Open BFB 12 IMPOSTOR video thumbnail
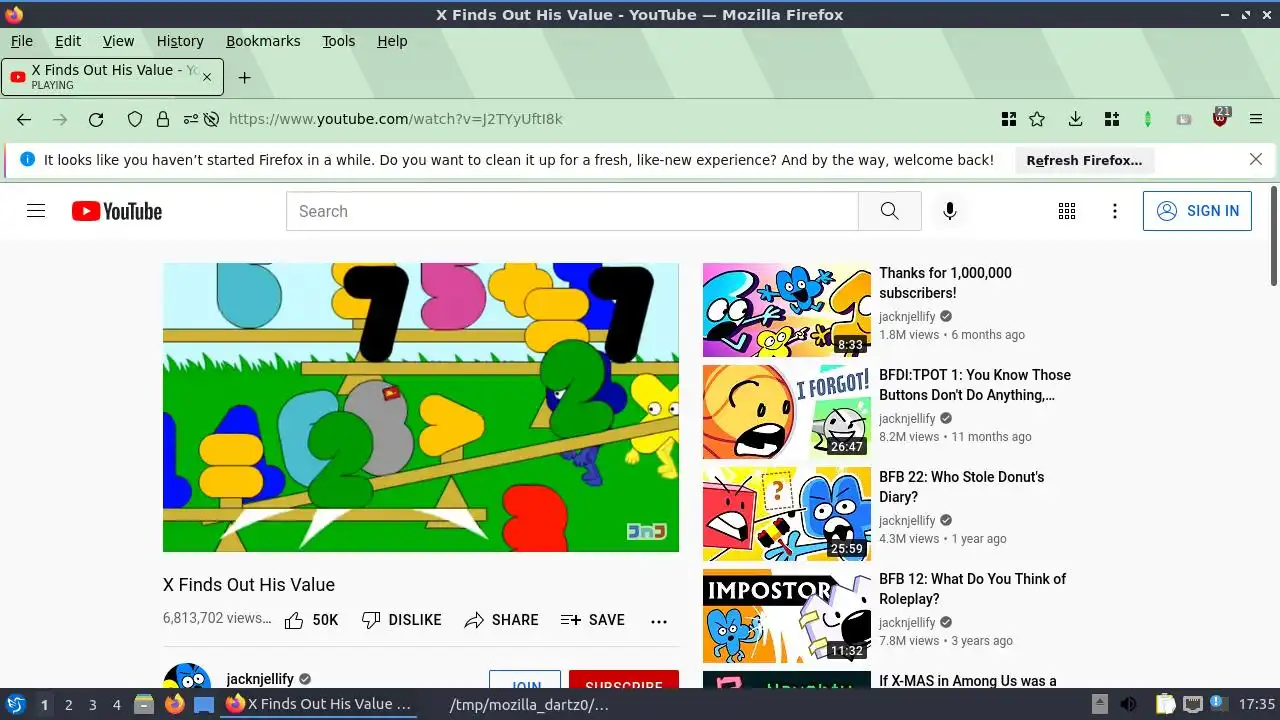Viewport: 1280px width, 720px height. pyautogui.click(x=787, y=616)
